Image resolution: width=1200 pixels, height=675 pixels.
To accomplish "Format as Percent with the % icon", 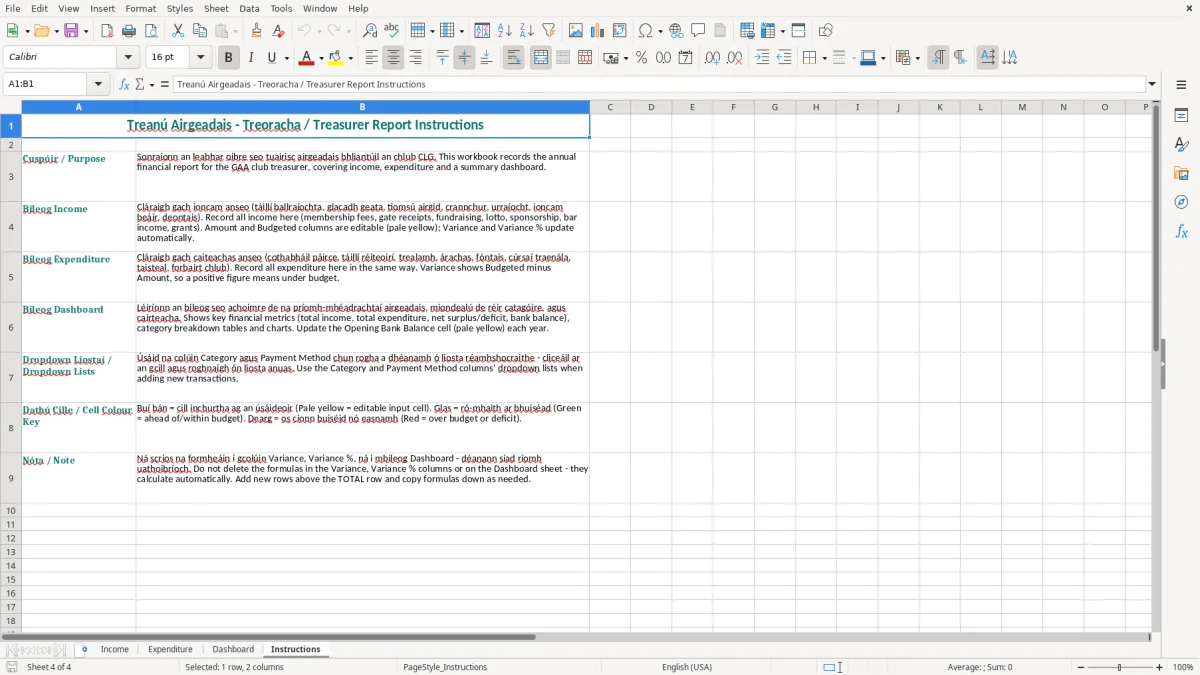I will (641, 58).
